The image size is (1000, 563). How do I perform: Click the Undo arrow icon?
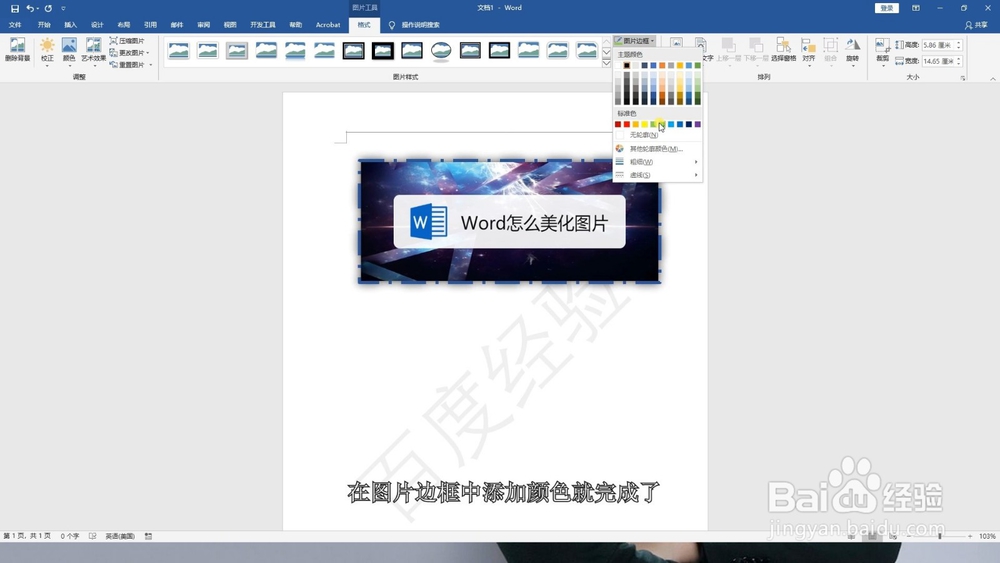tap(29, 8)
